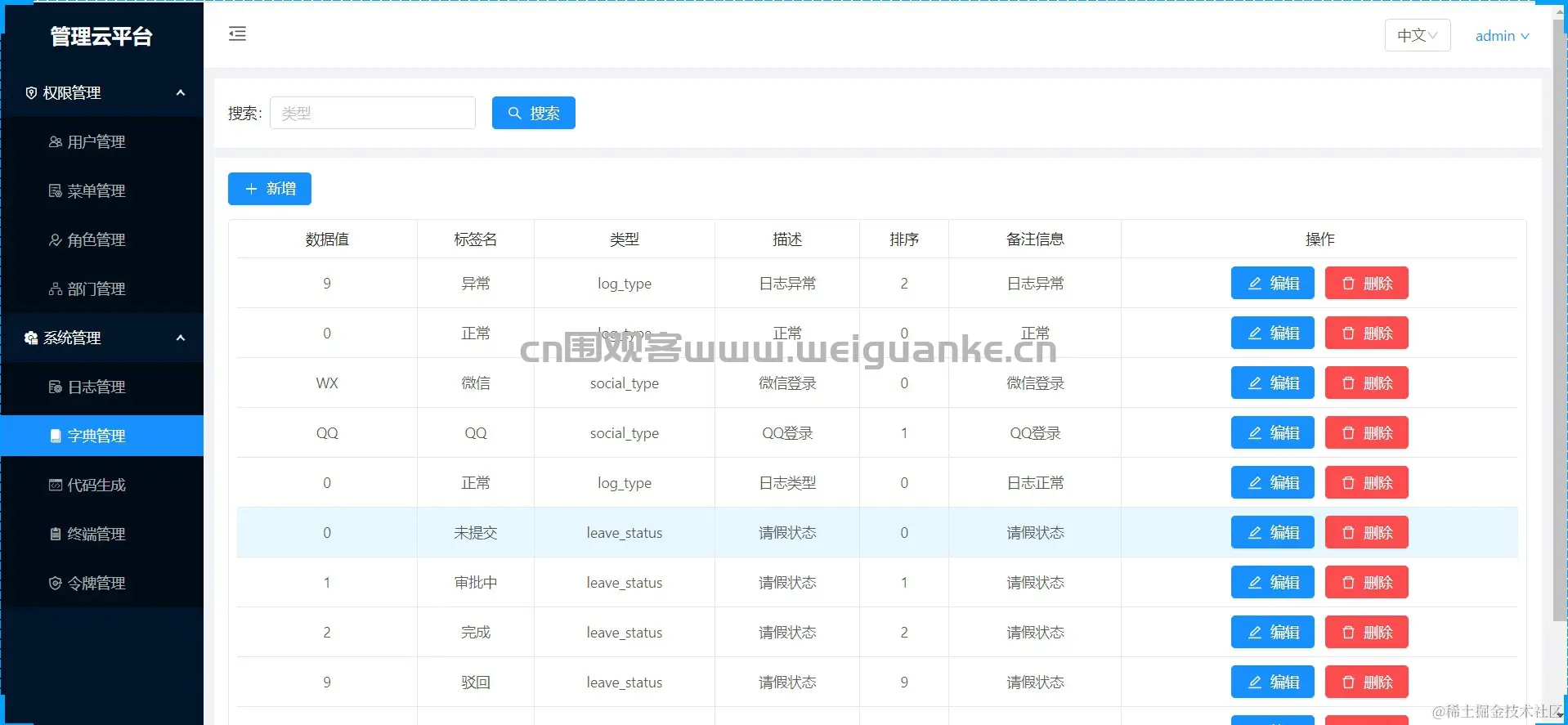Delete the 审批中 leave_status row
Screen dimensions: 1568x725
pyautogui.click(x=1366, y=583)
